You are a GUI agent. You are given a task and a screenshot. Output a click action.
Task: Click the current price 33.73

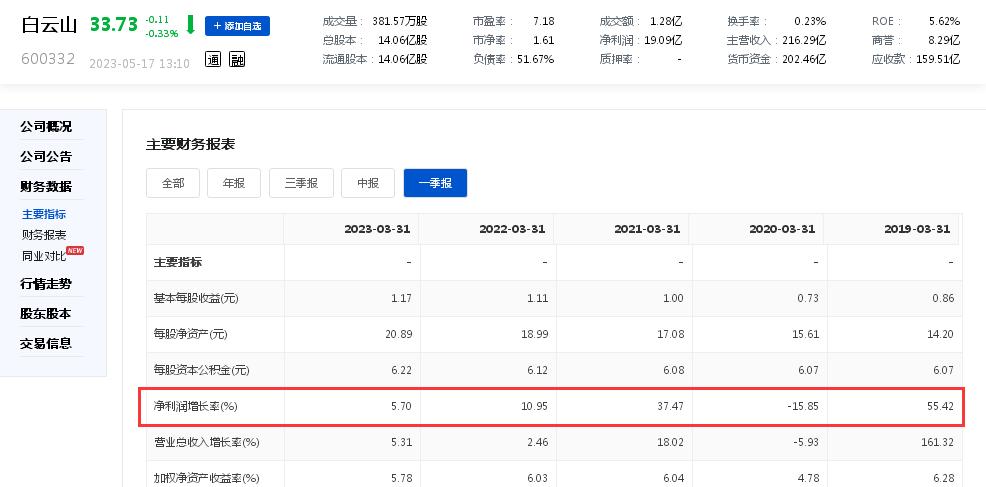[114, 25]
